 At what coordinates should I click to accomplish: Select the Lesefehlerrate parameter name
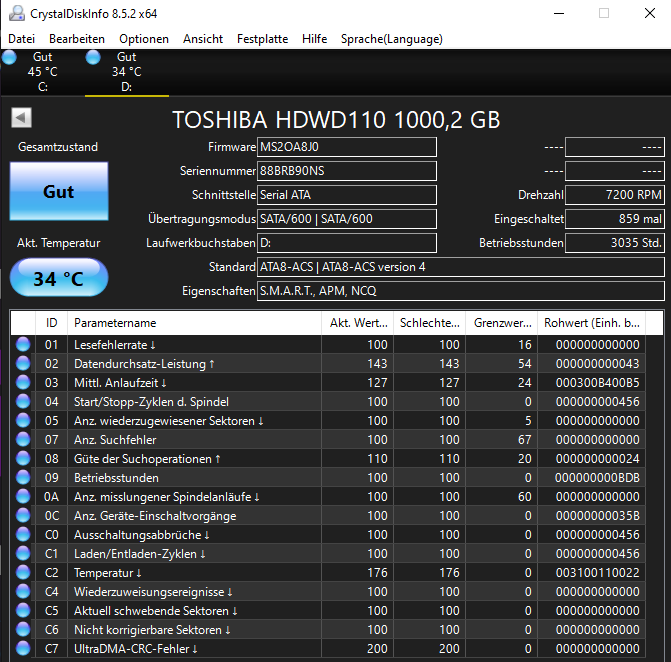[x=115, y=344]
